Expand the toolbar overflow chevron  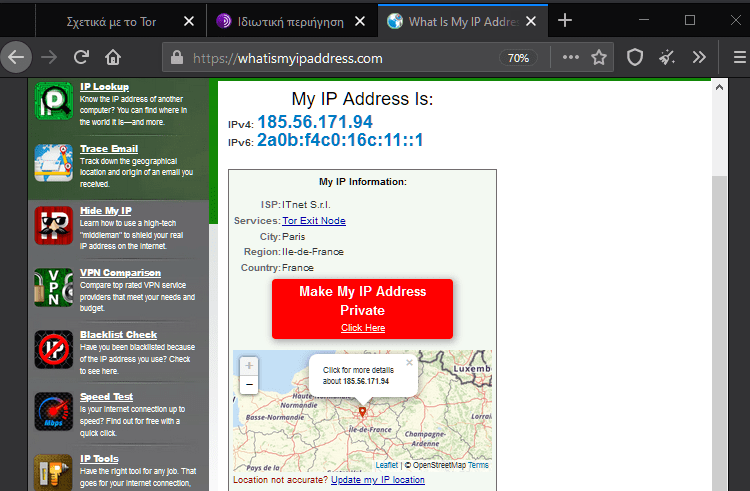[x=699, y=57]
